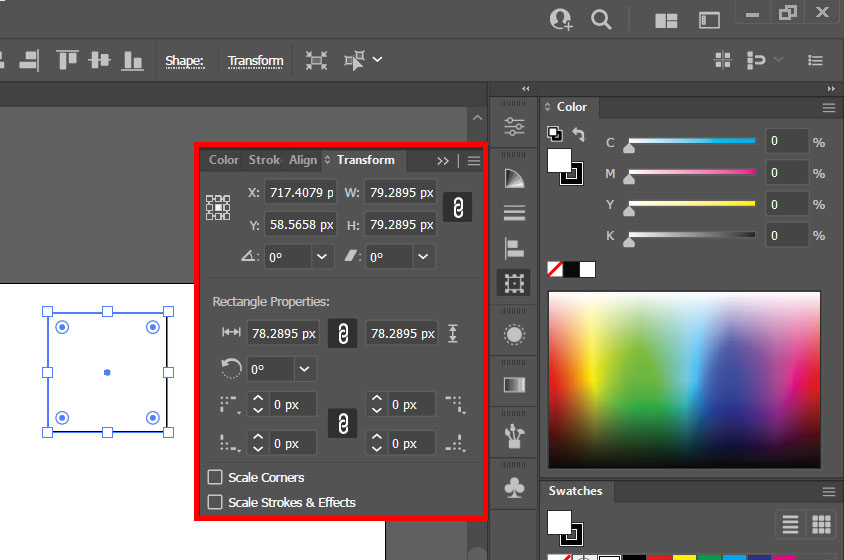Enable Scale Strokes & Effects checkbox
This screenshot has height=560, width=844.
215,502
